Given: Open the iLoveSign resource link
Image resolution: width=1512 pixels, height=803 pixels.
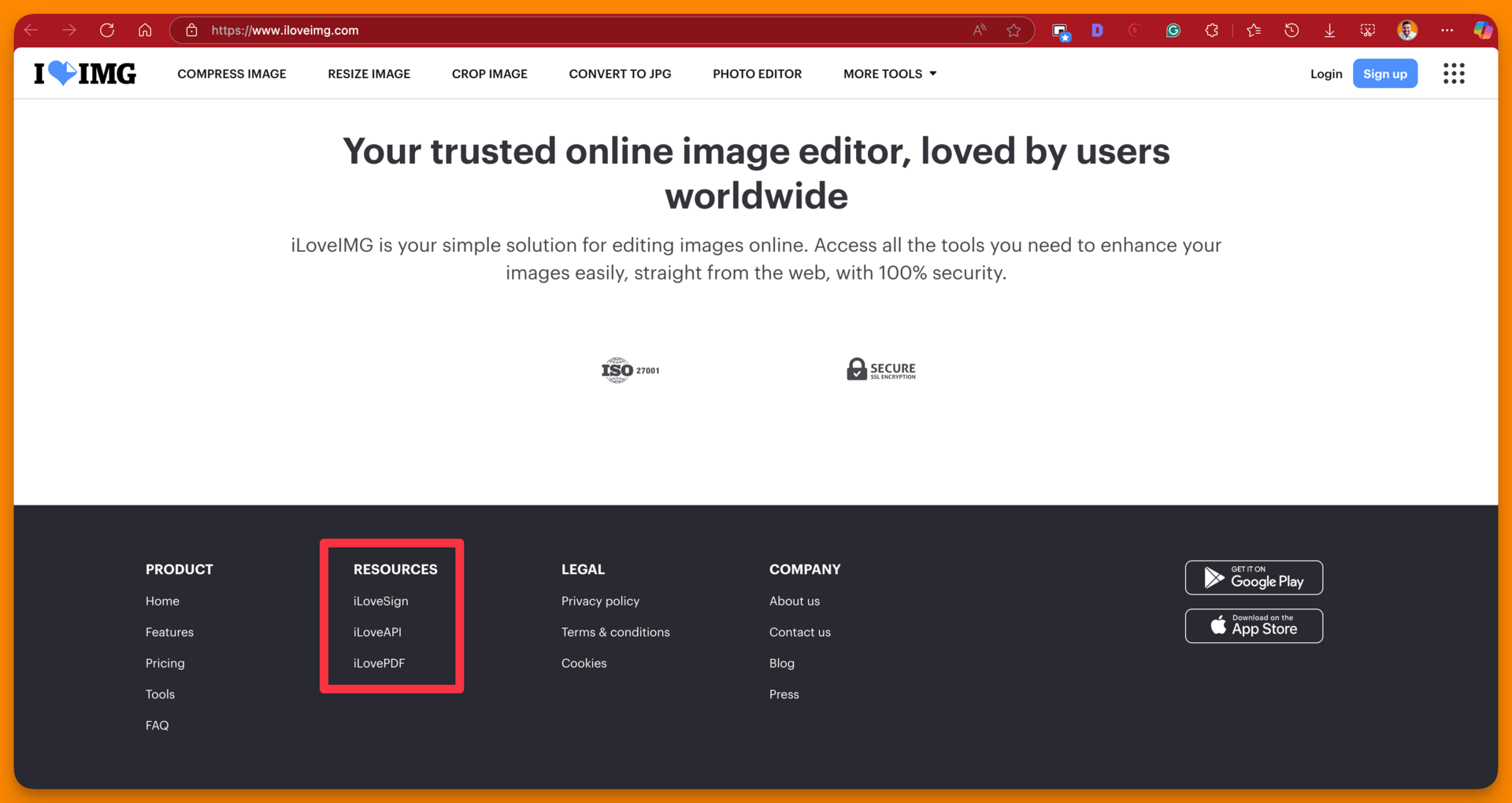Looking at the screenshot, I should (x=380, y=601).
